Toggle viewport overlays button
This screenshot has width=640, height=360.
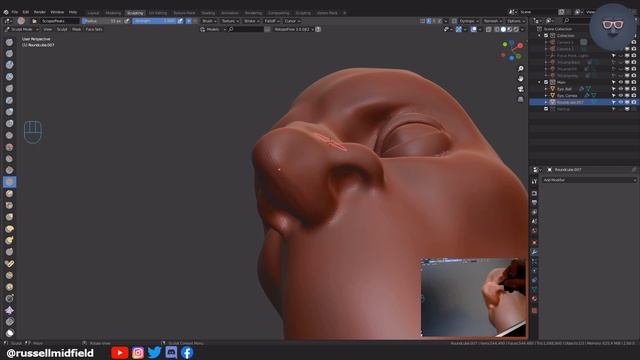tap(473, 29)
